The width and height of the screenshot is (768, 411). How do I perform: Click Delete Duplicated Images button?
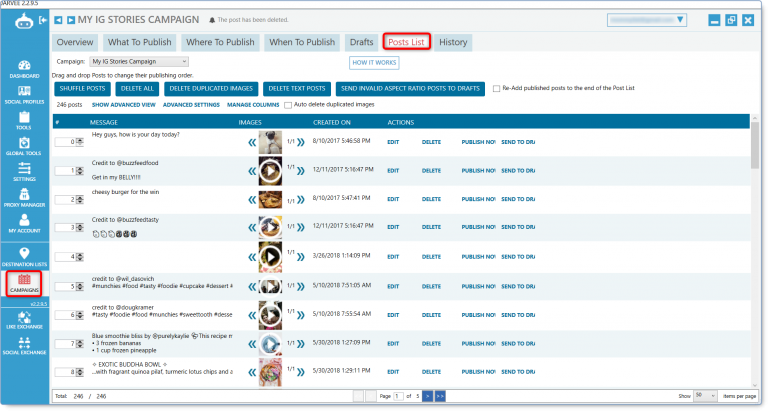click(x=211, y=89)
